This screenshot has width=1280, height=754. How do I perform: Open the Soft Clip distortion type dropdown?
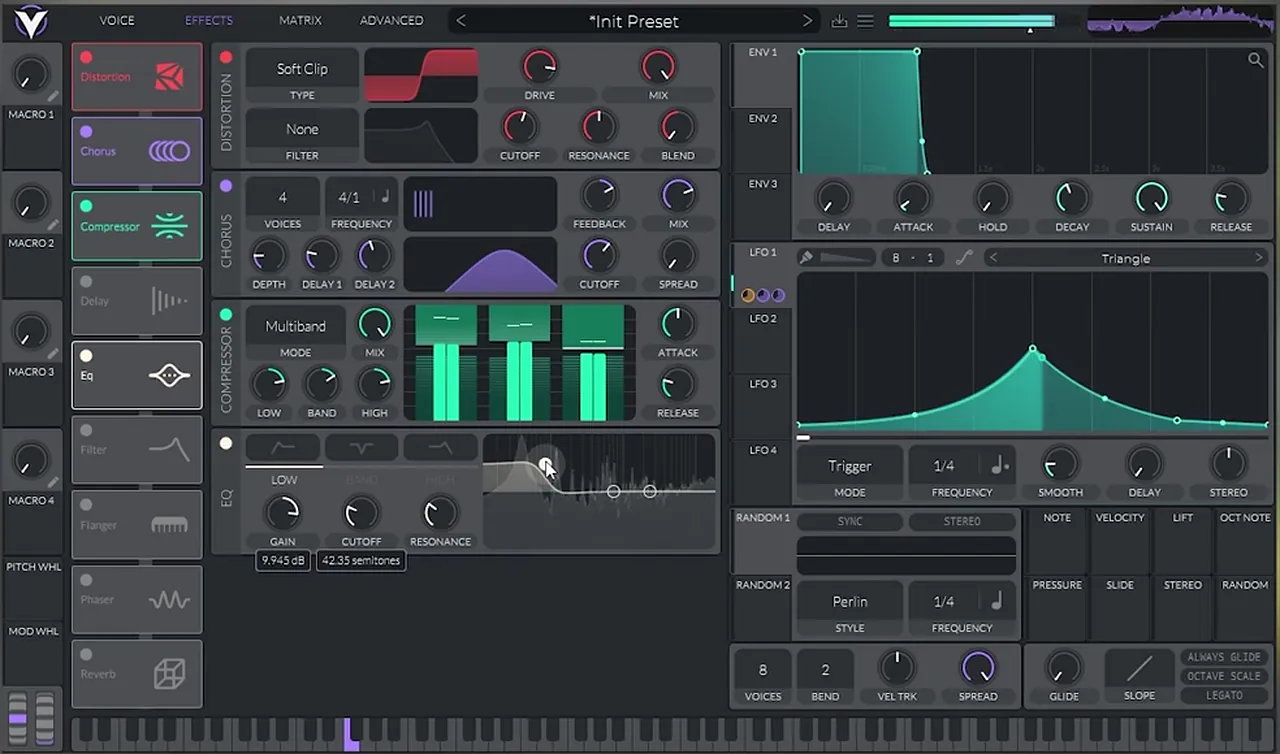[x=302, y=69]
